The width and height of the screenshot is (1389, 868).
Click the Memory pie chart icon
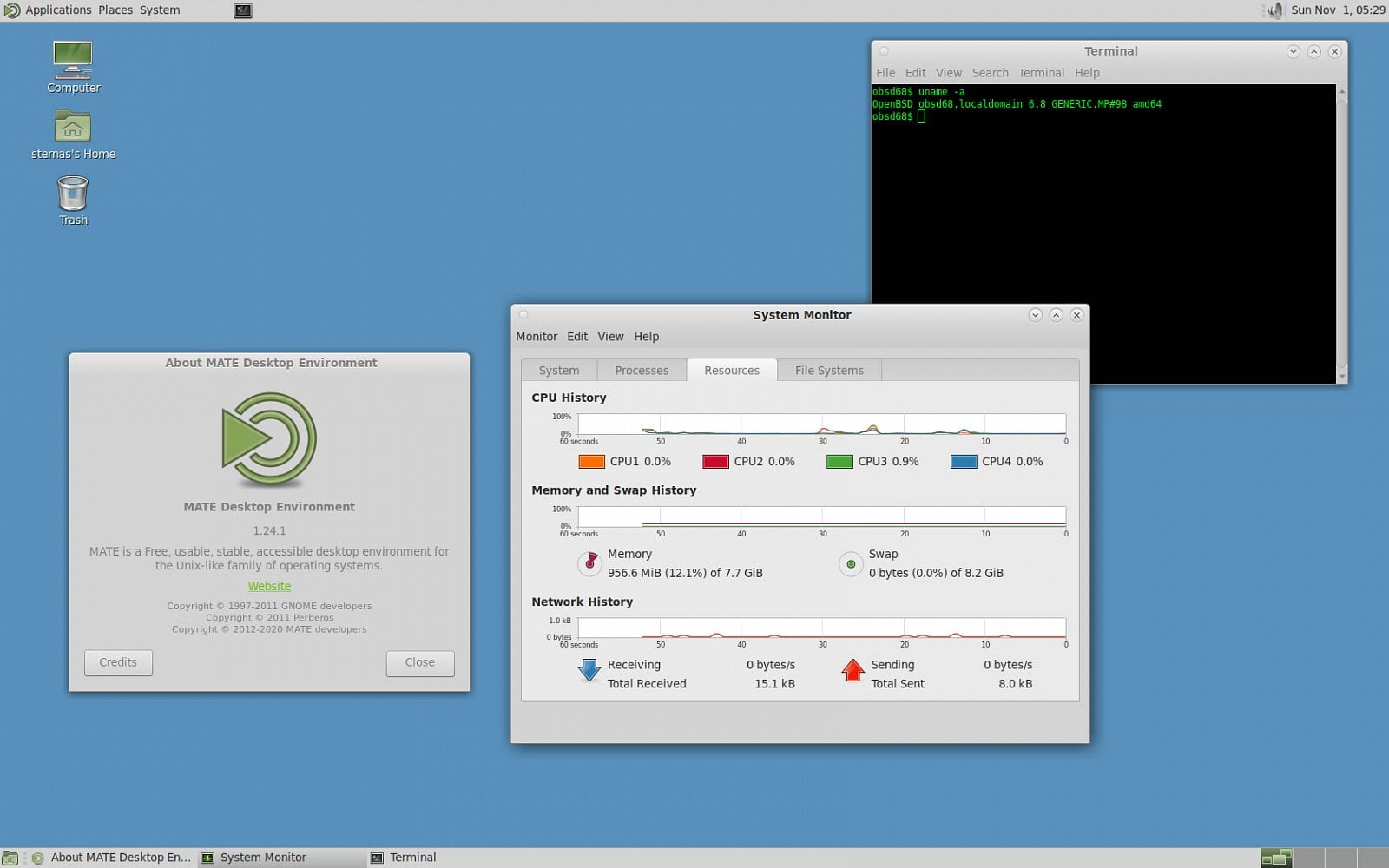[590, 563]
